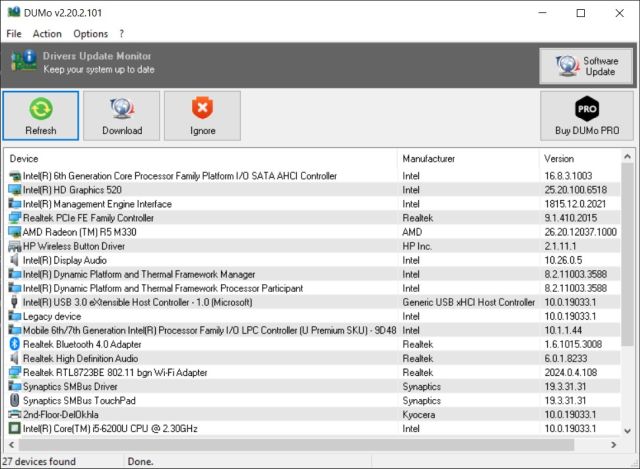
Task: Click the Kyocera manufacturer cell
Action: click(x=419, y=415)
